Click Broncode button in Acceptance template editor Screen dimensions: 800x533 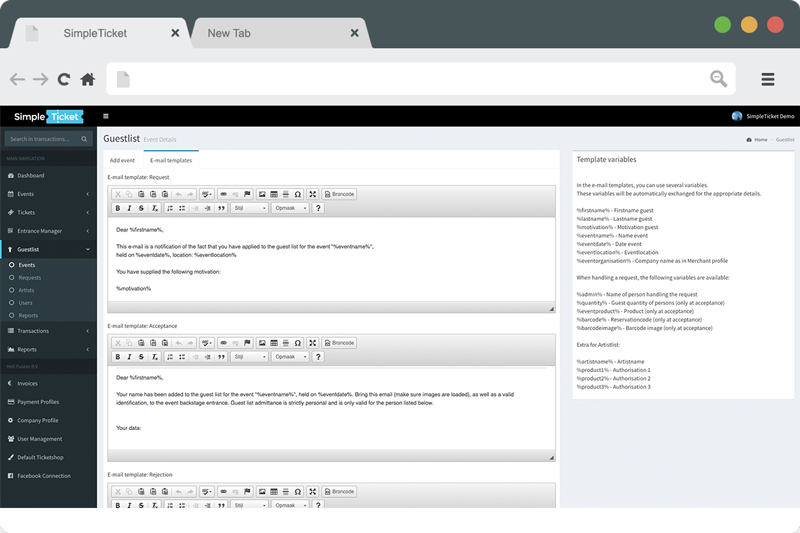339,343
